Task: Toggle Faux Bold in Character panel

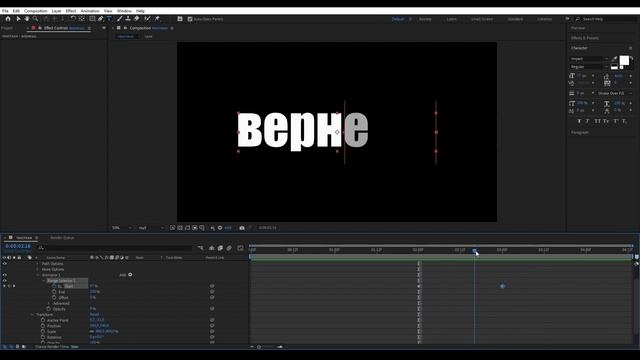Action: pos(579,121)
